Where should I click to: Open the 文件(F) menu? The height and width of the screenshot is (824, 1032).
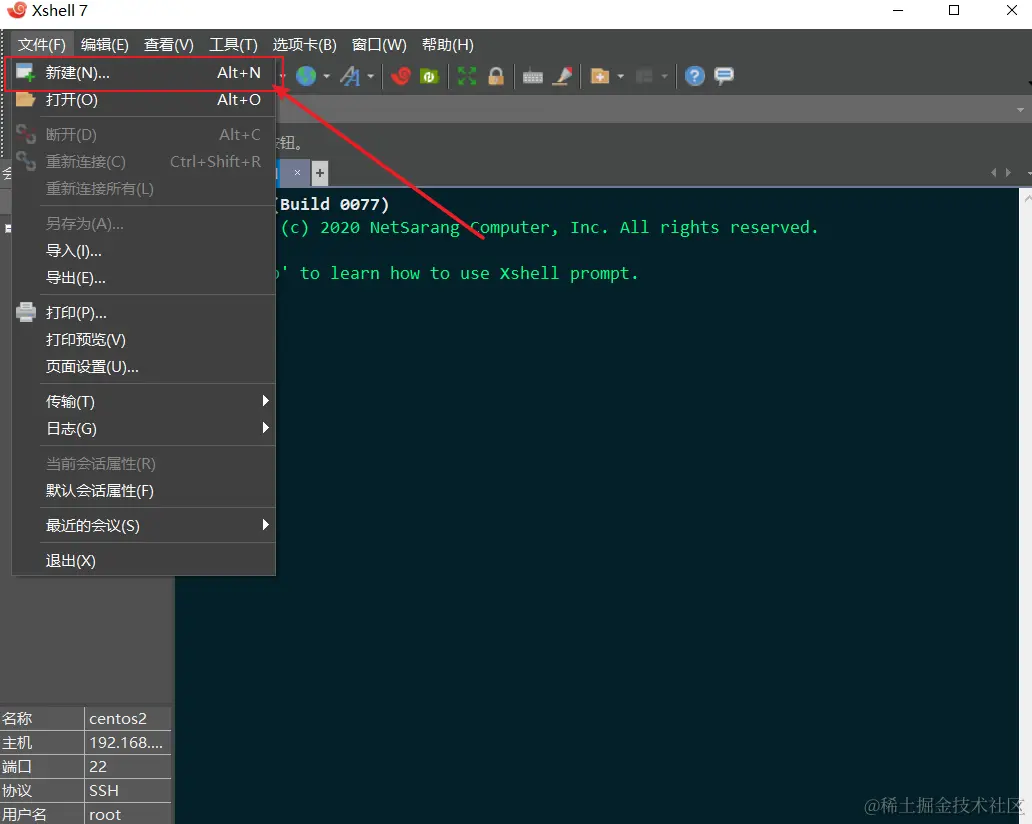[x=41, y=45]
